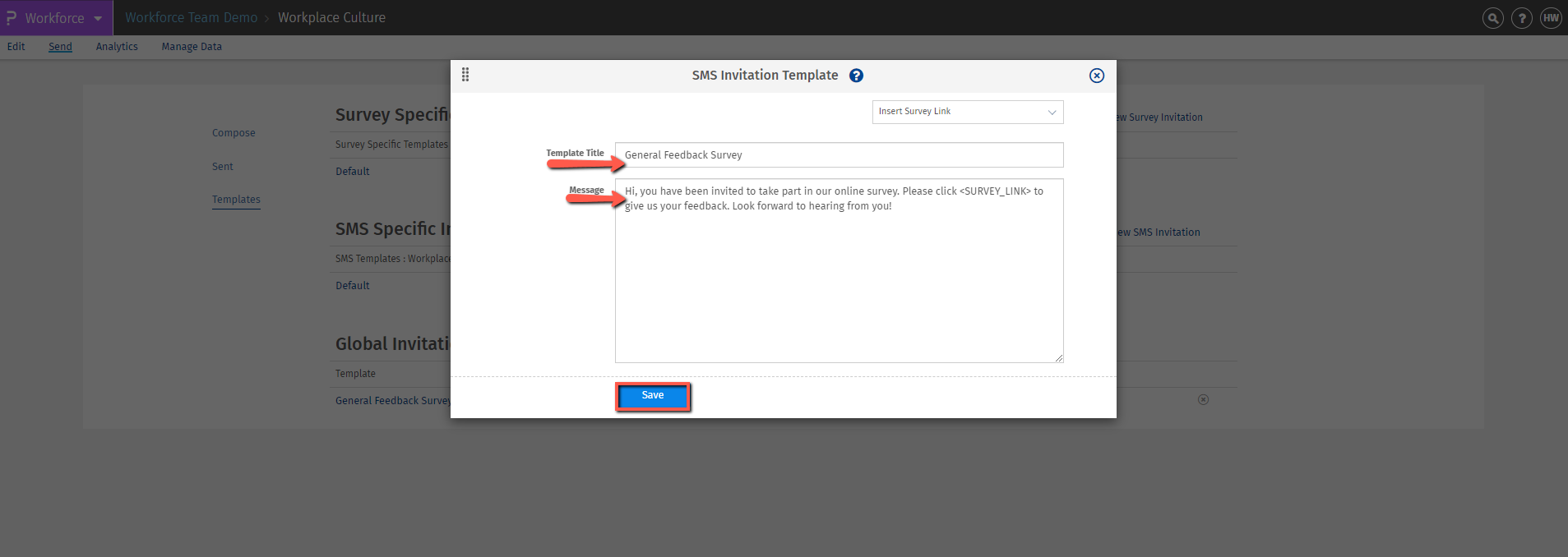Click the dialog drag handle dots icon
The height and width of the screenshot is (557, 1568).
465,75
